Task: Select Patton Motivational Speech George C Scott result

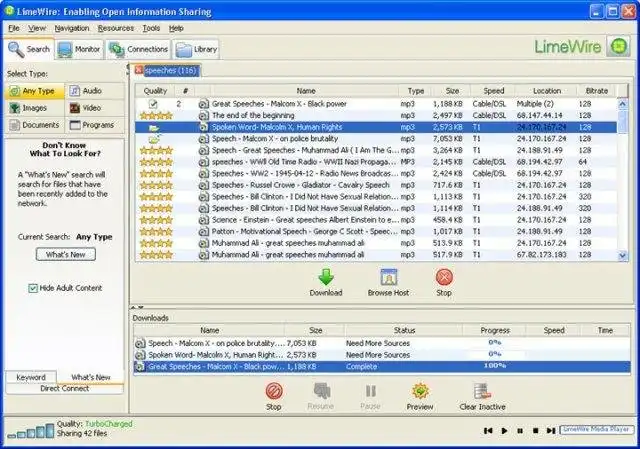Action: [x=376, y=231]
